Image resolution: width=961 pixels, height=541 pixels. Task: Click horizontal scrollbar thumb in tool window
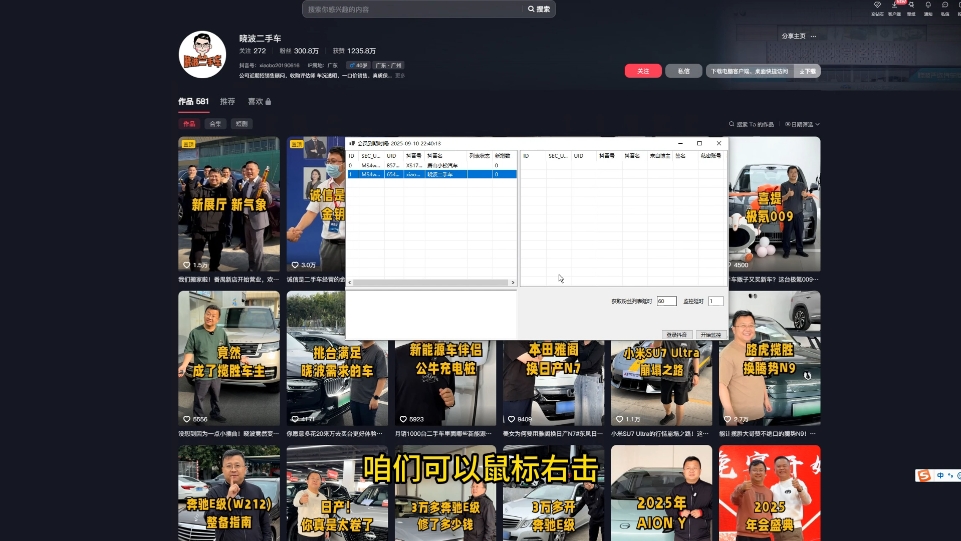(431, 282)
